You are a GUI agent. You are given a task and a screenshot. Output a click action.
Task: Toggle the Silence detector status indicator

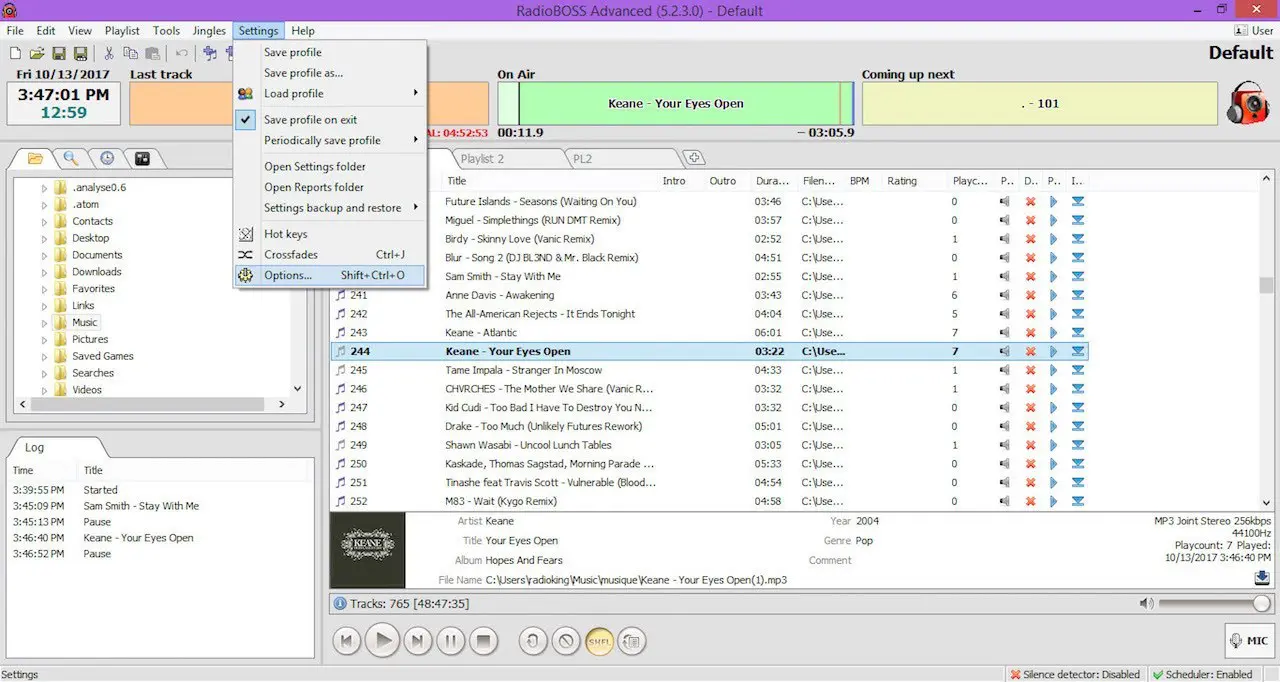pos(1075,674)
